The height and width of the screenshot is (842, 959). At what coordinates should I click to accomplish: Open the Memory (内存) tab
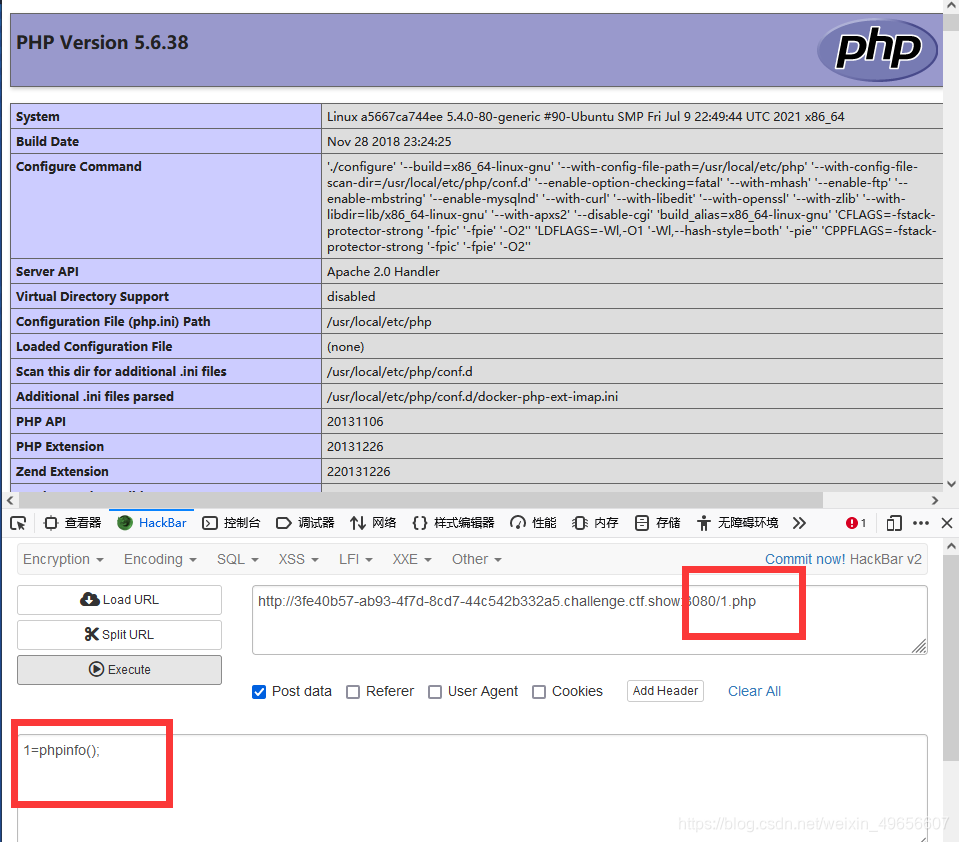point(595,523)
